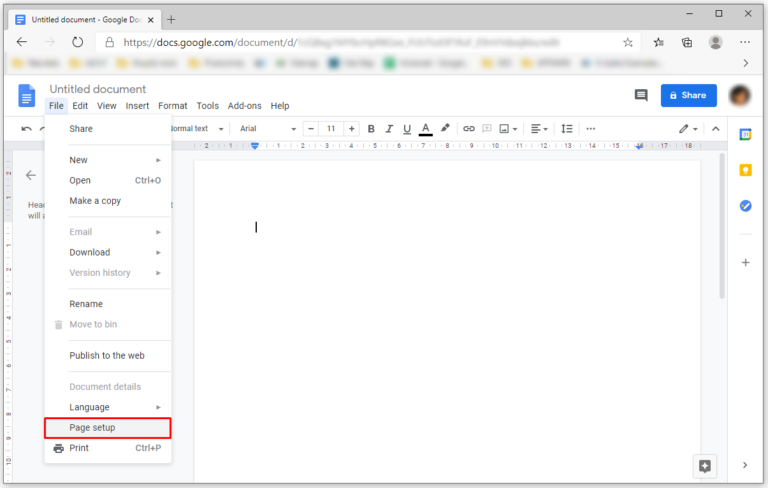The height and width of the screenshot is (488, 768).
Task: Open a new browser tab
Action: [171, 20]
